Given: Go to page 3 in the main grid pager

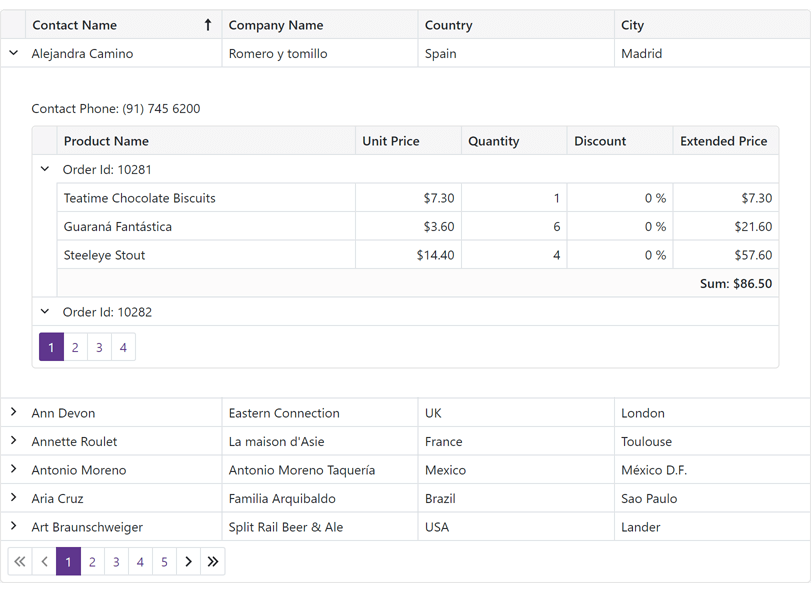Looking at the screenshot, I should (x=116, y=561).
